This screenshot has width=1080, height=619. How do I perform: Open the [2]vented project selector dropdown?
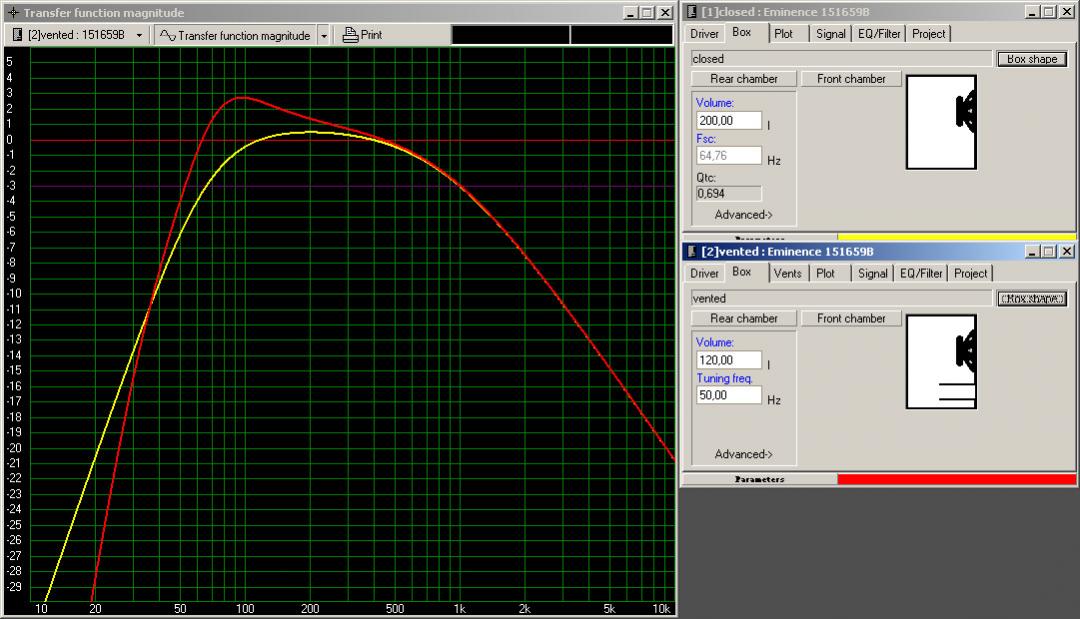[139, 35]
